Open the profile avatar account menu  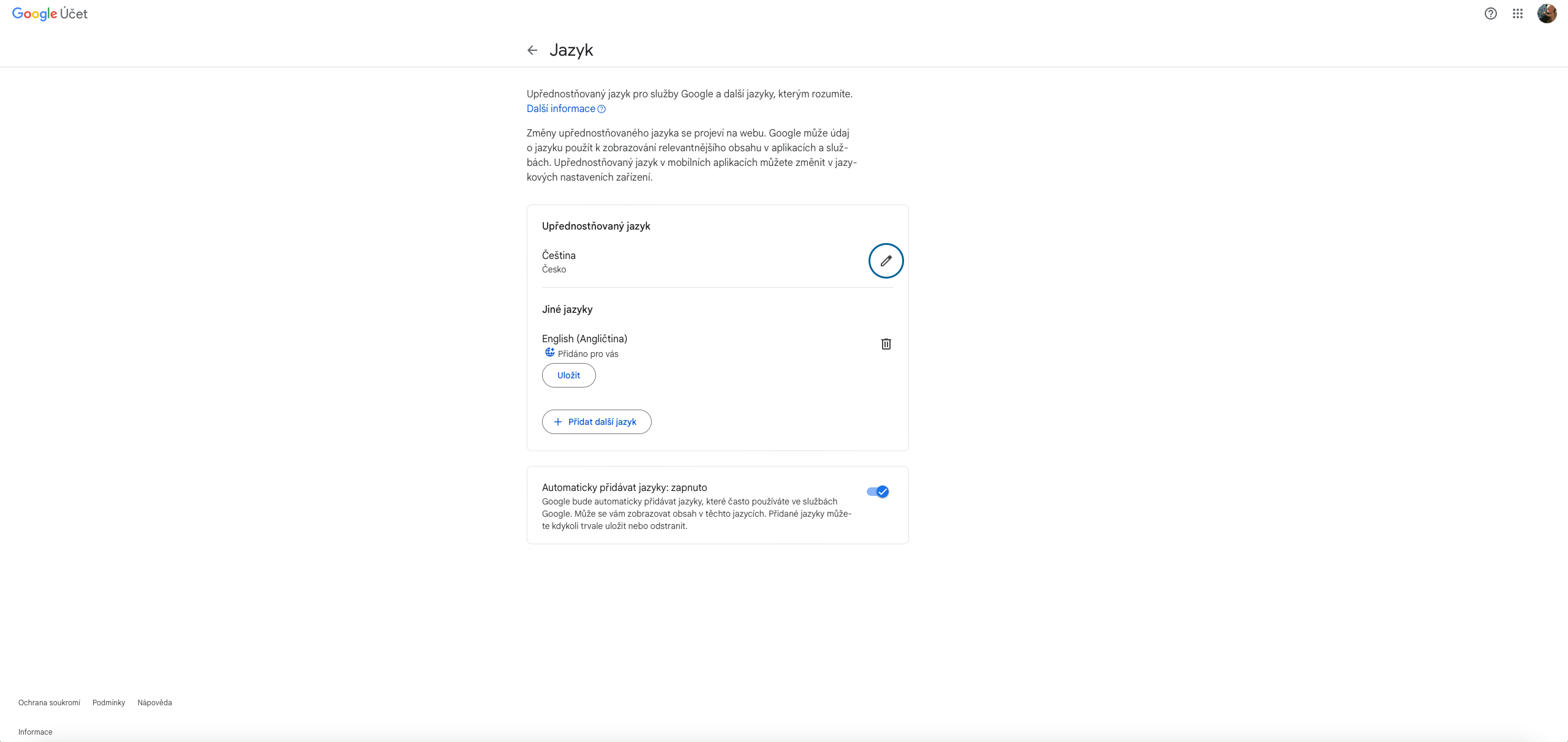[x=1547, y=13]
